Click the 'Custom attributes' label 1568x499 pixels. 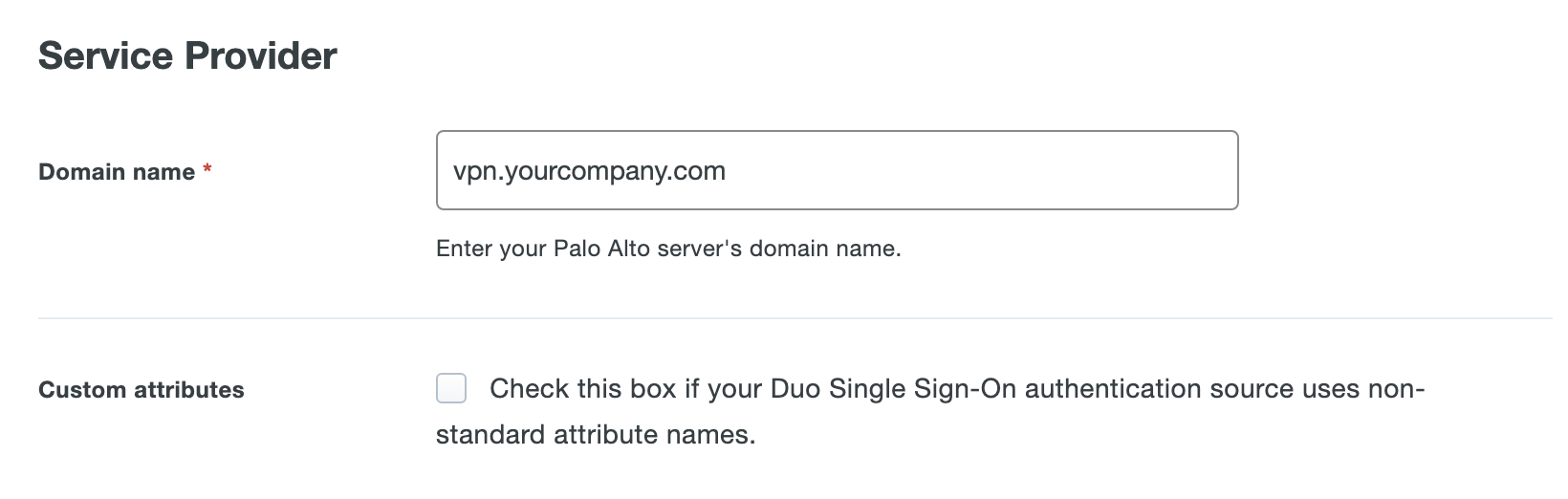click(x=142, y=390)
